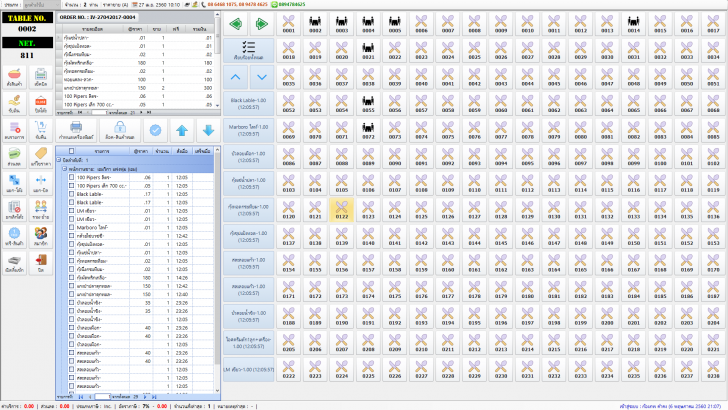Click the delete item database icon
Viewport: 728px width, 410px height.
click(x=14, y=130)
